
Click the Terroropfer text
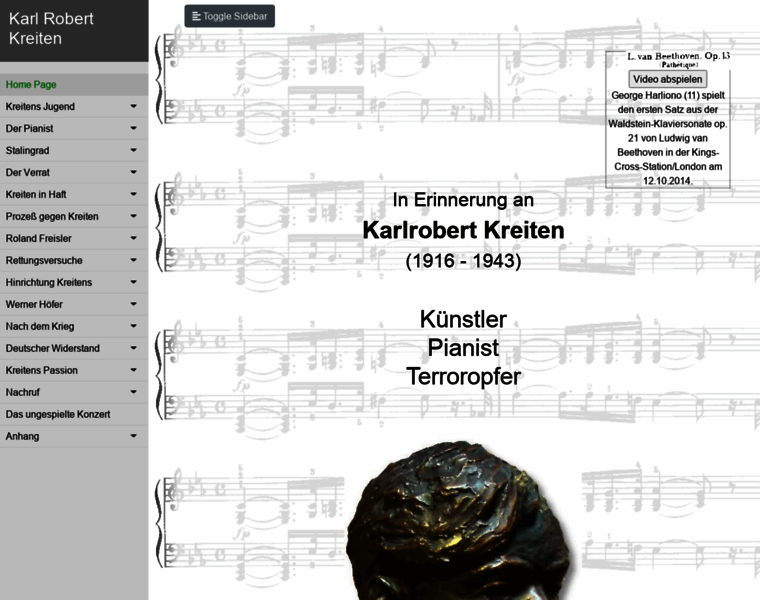(463, 377)
